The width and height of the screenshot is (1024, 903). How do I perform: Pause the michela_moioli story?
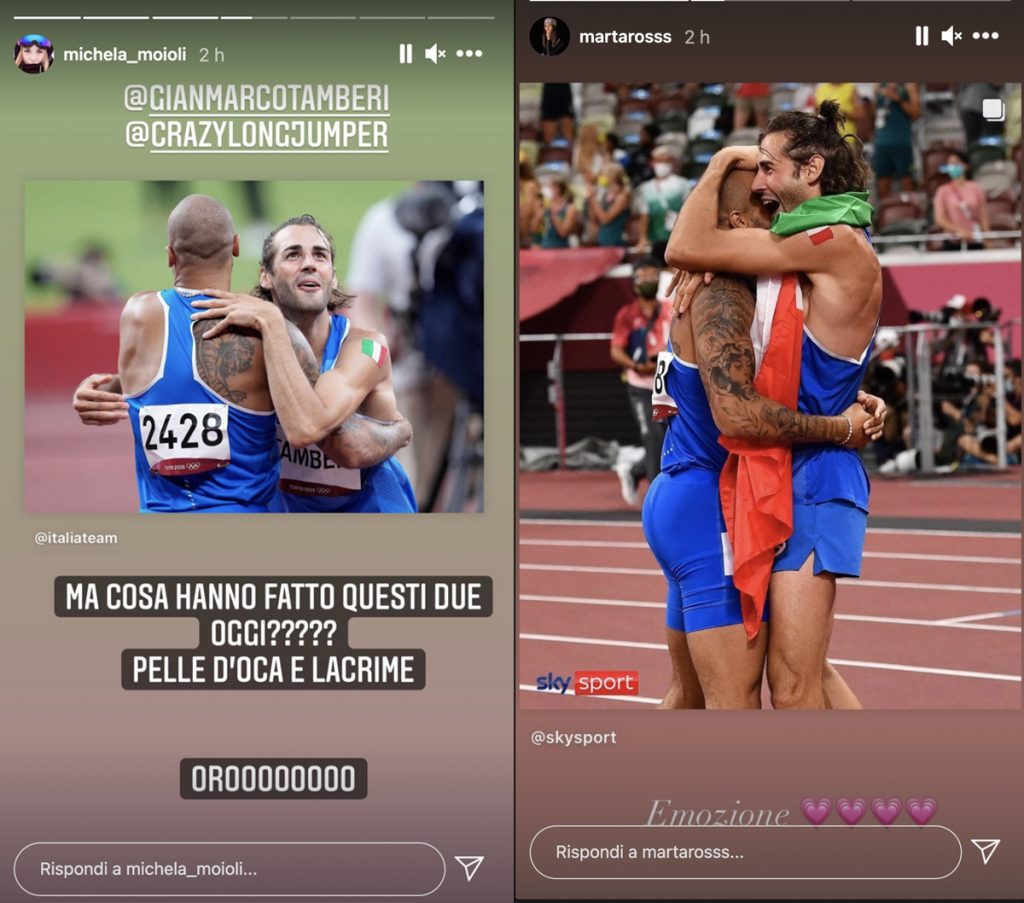click(x=406, y=54)
